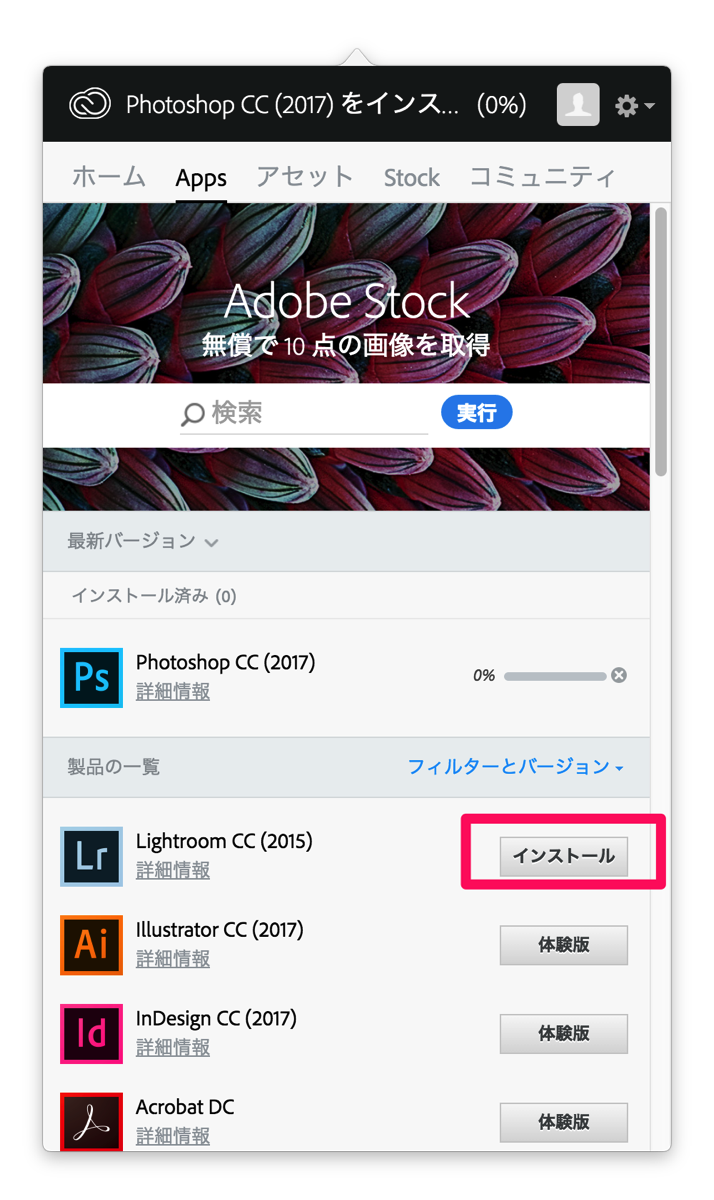Screen dimensions: 714x1200
Task: Click the Photoshop CC app icon
Action: click(x=91, y=677)
